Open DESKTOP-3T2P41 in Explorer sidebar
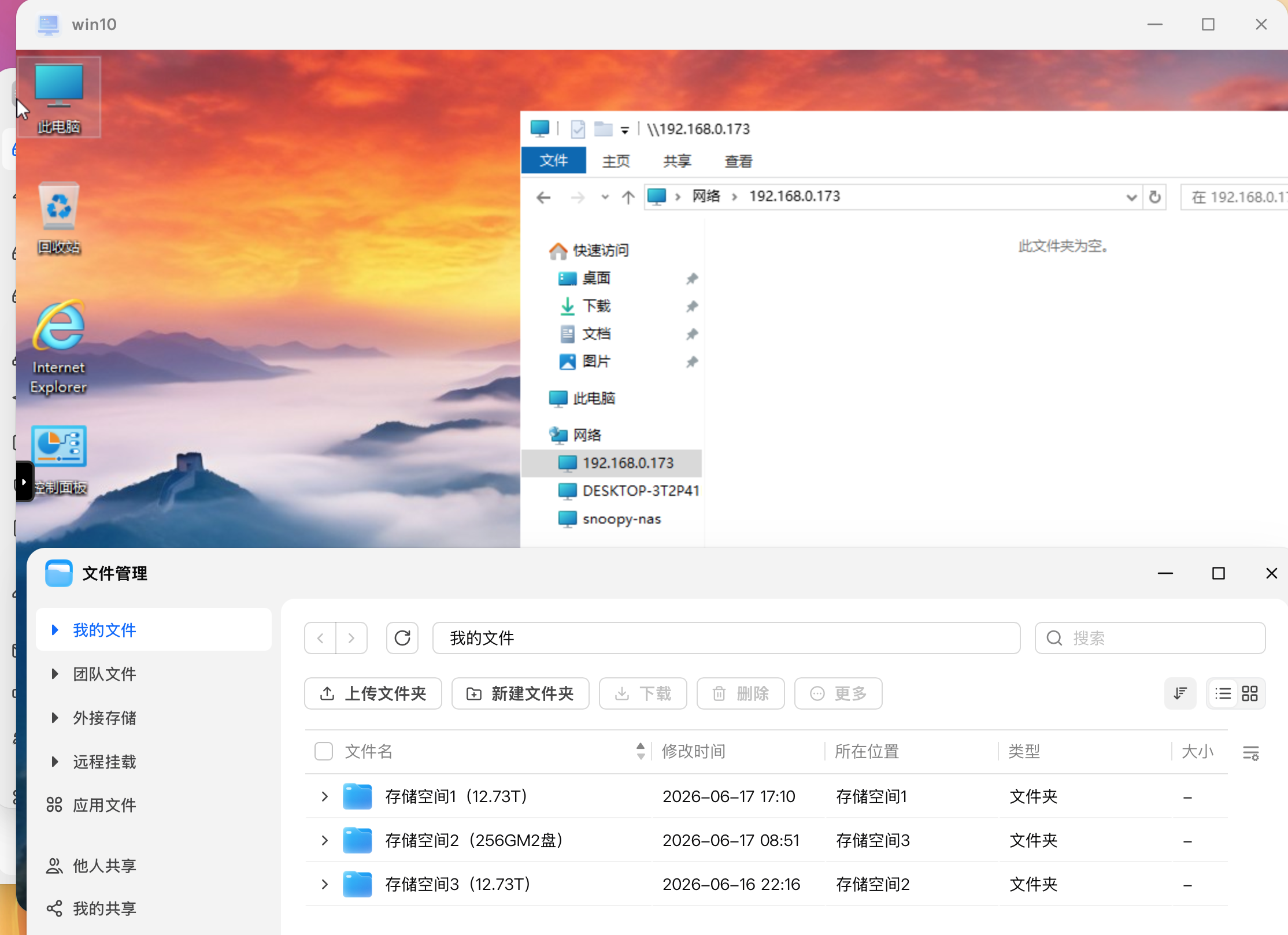 tap(628, 491)
